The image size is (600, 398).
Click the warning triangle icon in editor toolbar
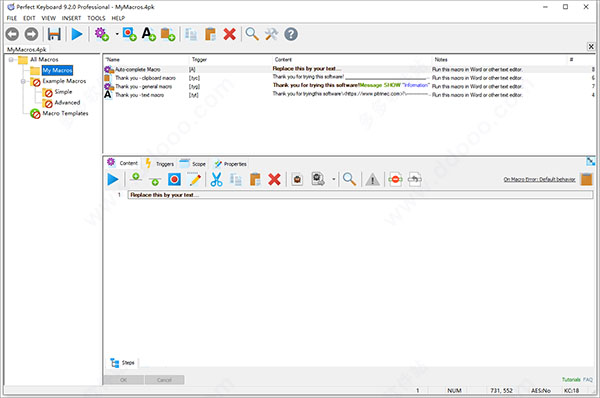[x=372, y=179]
